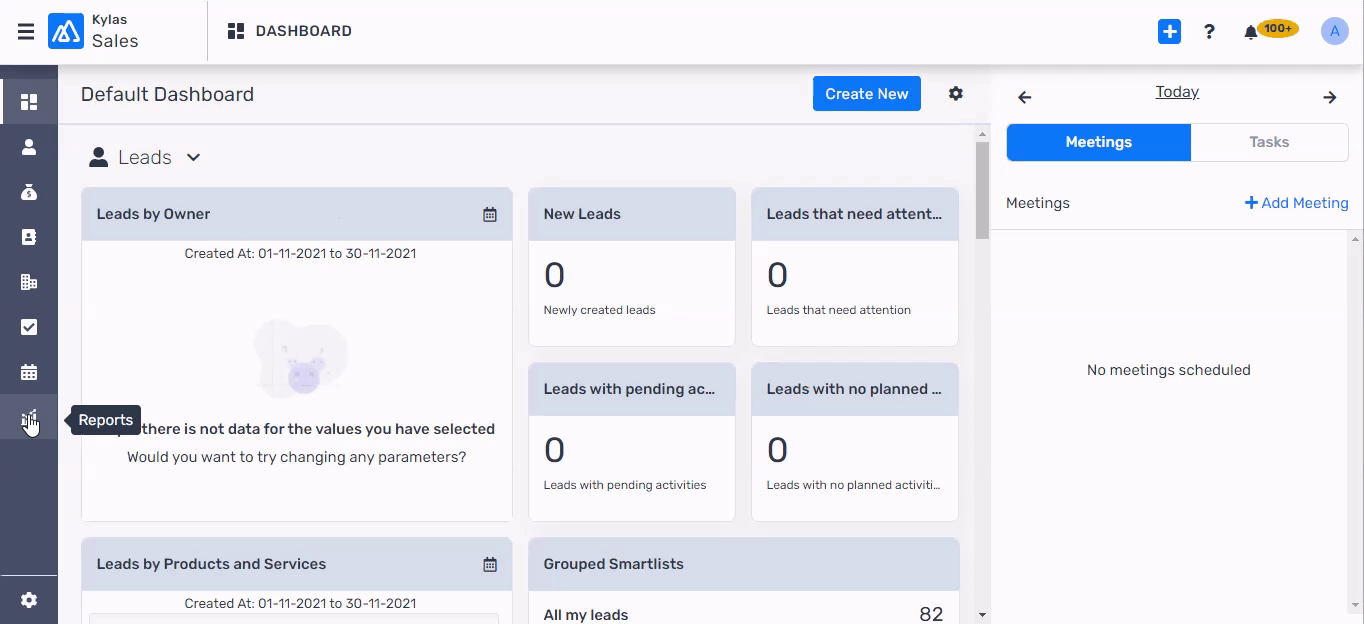
Task: Switch to the Tasks tab
Action: click(x=1269, y=142)
